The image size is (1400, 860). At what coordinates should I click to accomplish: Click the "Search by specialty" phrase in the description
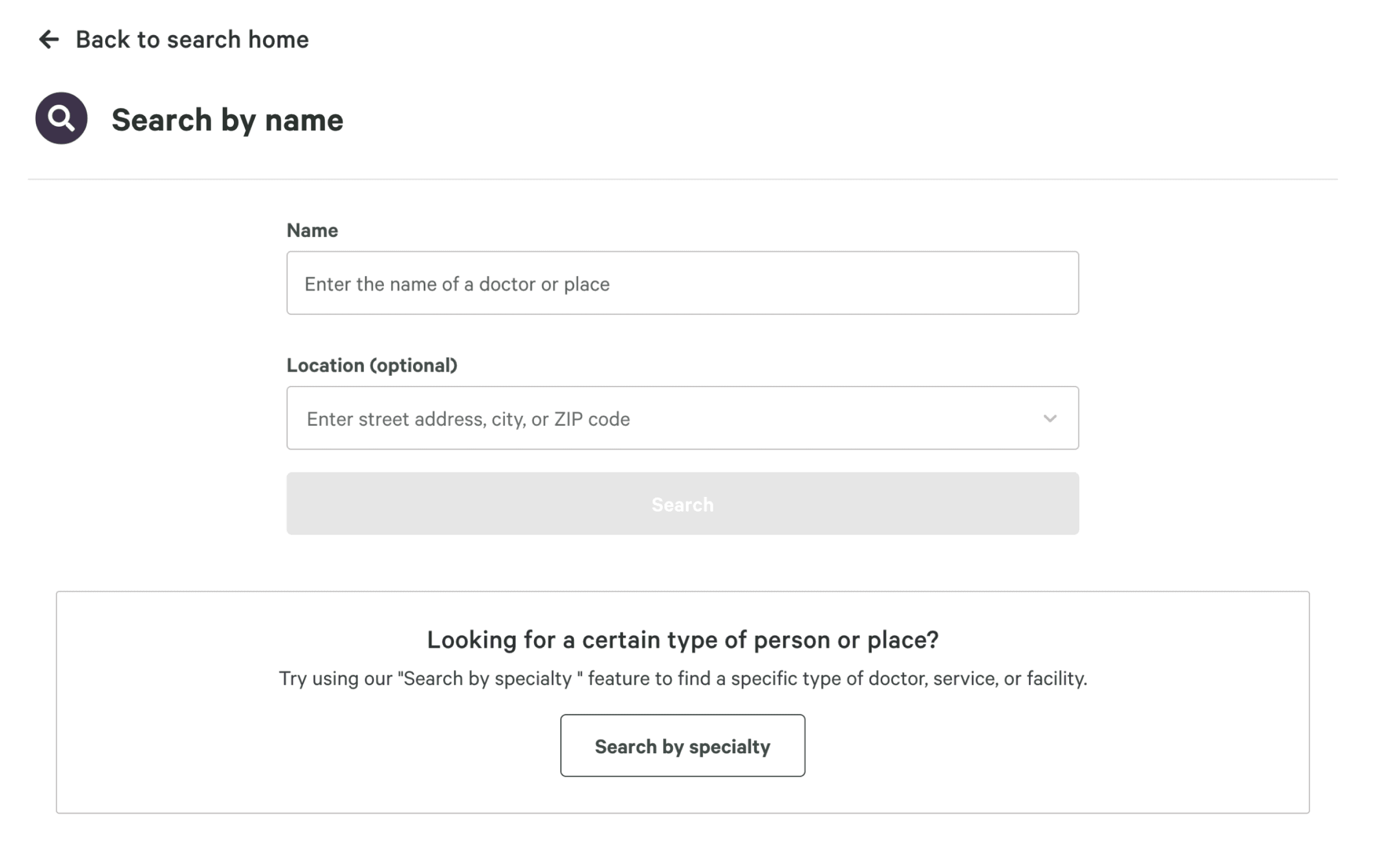click(487, 679)
